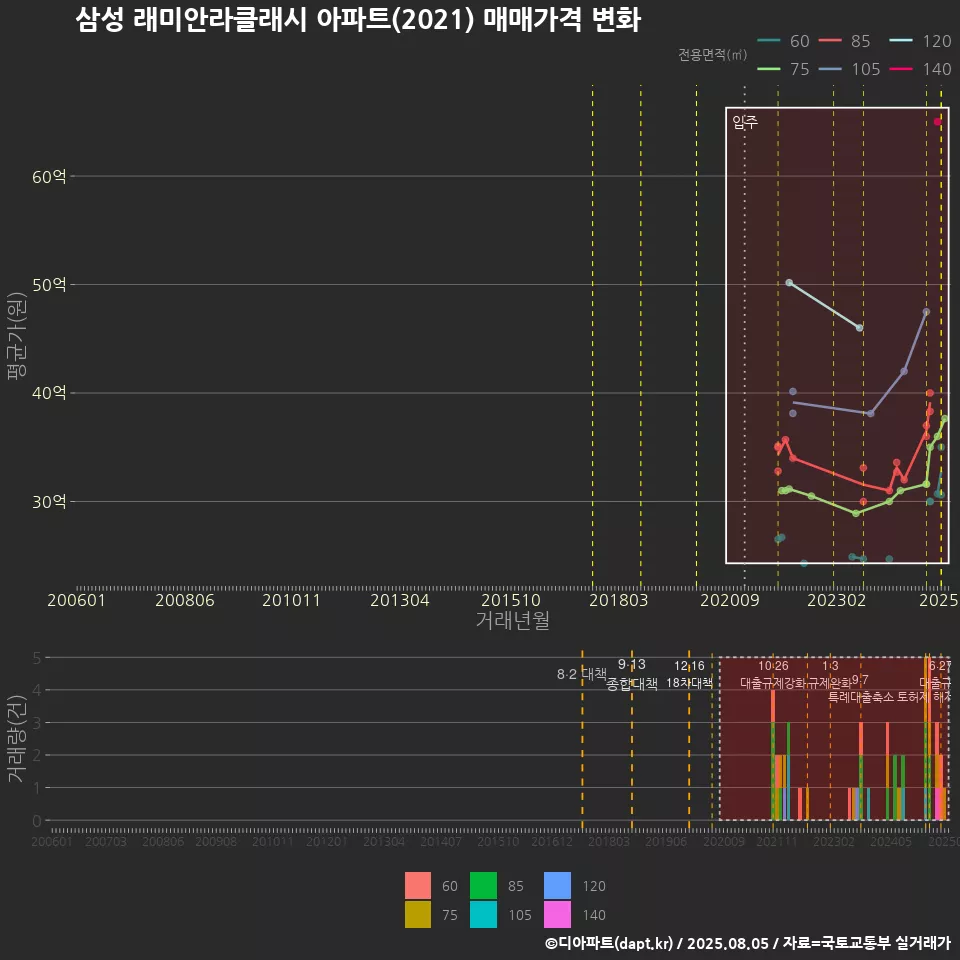
Task: Click the pink 140㎡ data point above 60억
Action: pos(937,122)
